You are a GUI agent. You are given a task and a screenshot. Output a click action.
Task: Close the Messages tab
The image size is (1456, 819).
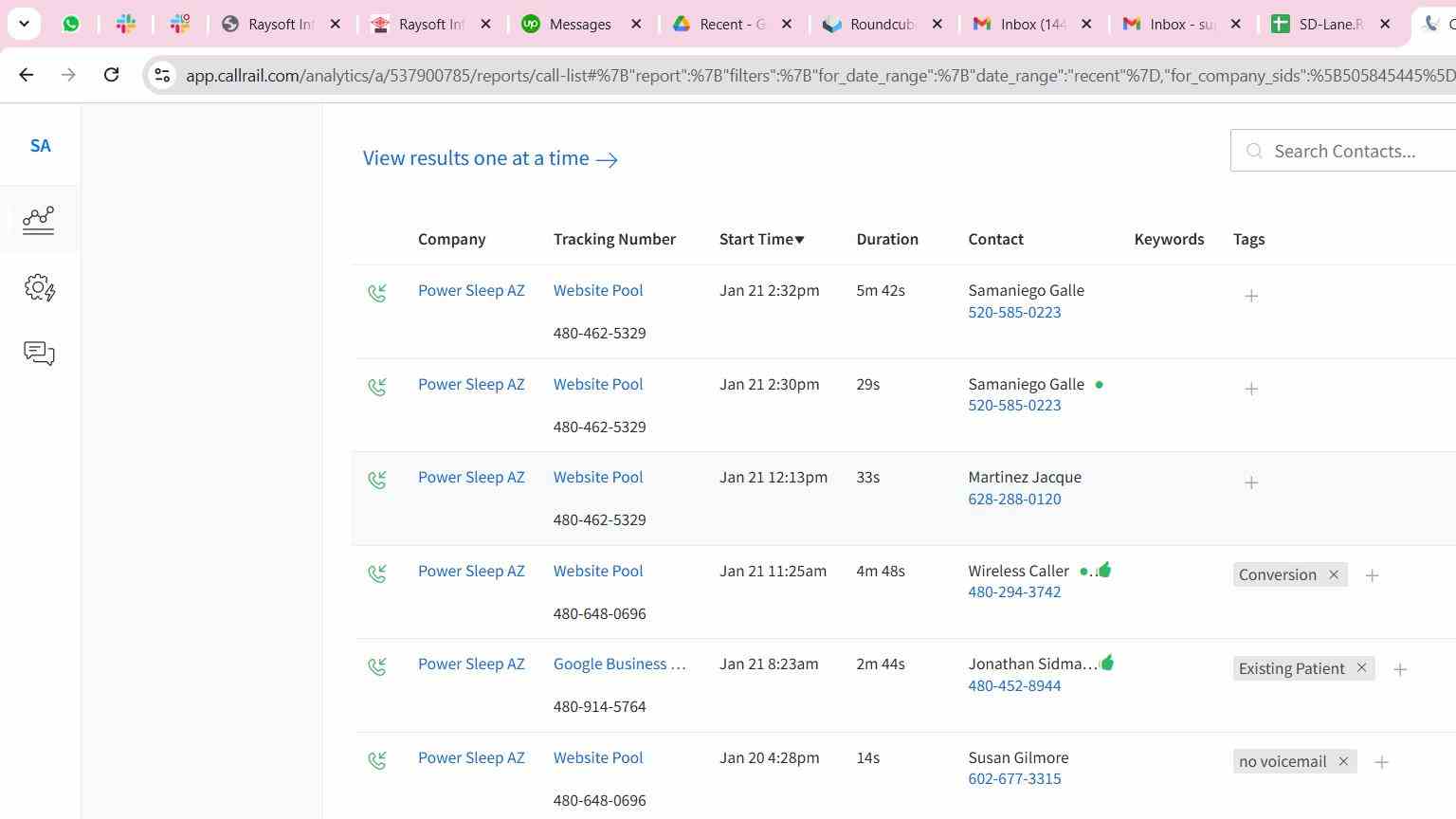click(636, 24)
